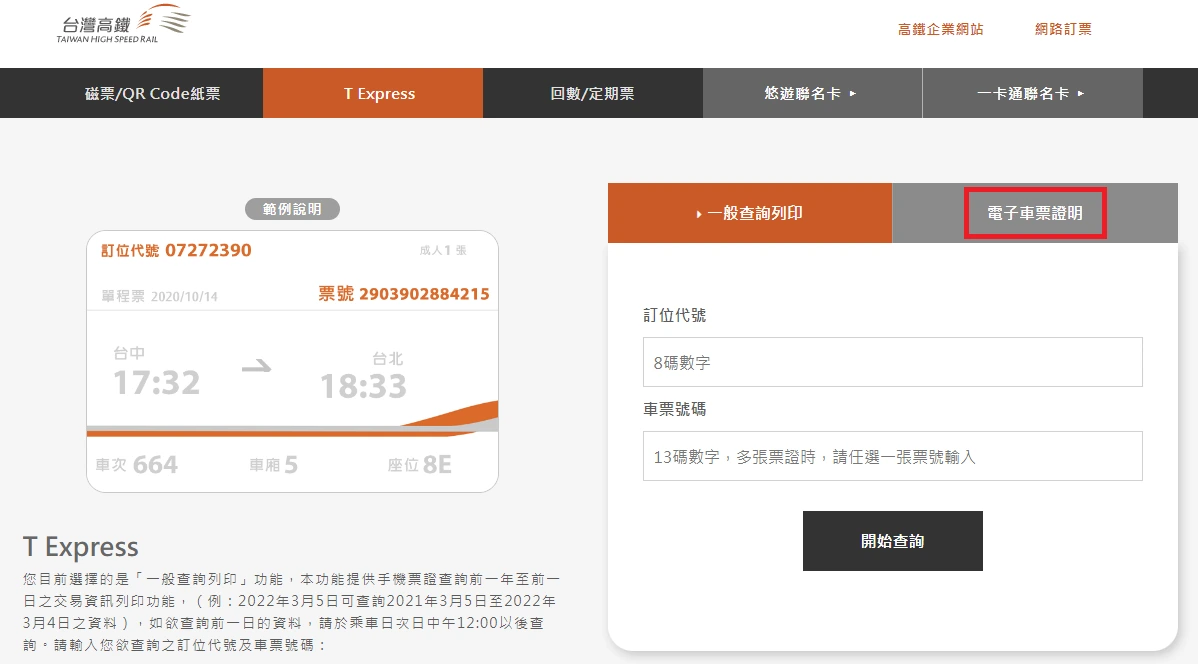The image size is (1198, 664).
Task: Click the T Express section heading
Action: point(81,547)
